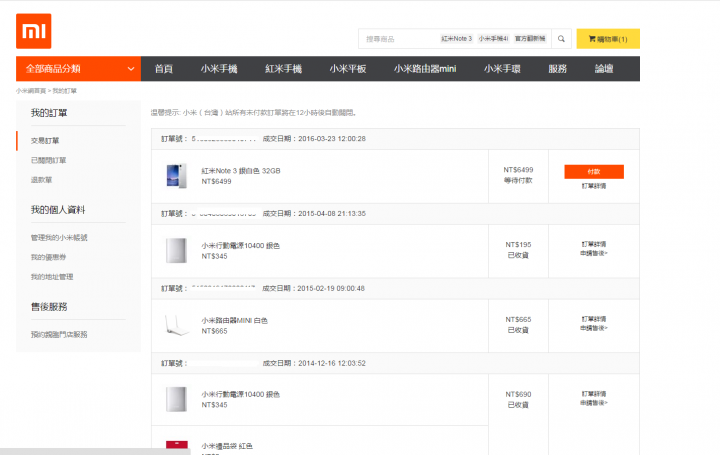The height and width of the screenshot is (455, 720).
Task: Click the magnifier search icon
Action: [x=561, y=39]
